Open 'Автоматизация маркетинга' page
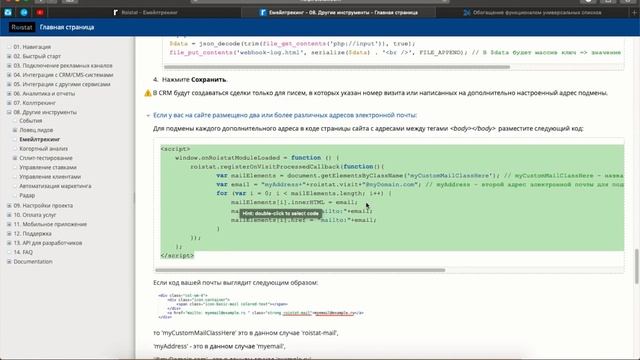The height and width of the screenshot is (360, 640). (x=55, y=186)
